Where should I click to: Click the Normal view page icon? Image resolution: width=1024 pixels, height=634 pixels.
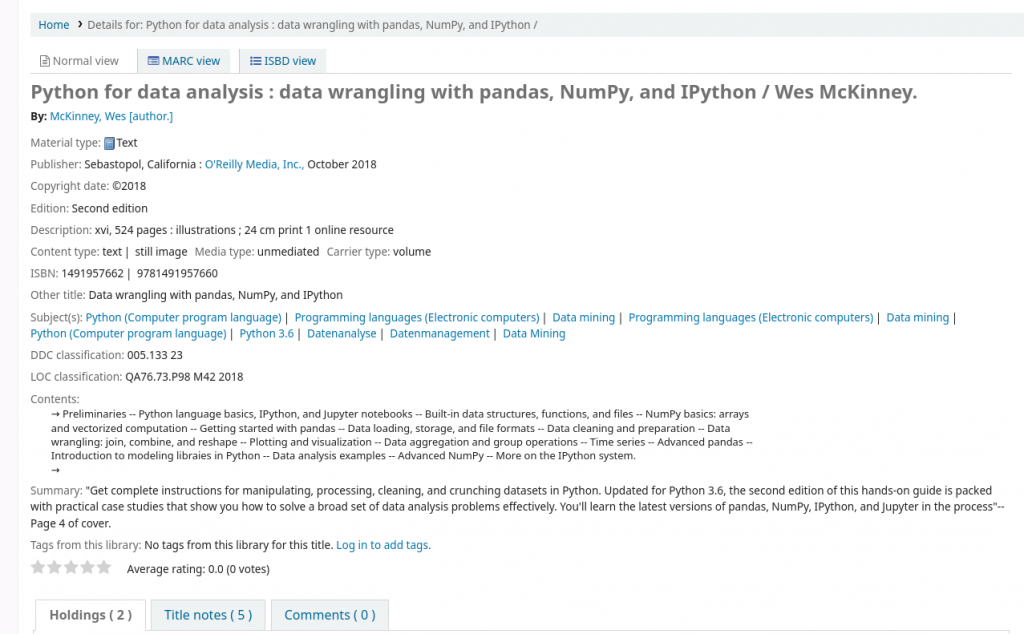[44, 61]
